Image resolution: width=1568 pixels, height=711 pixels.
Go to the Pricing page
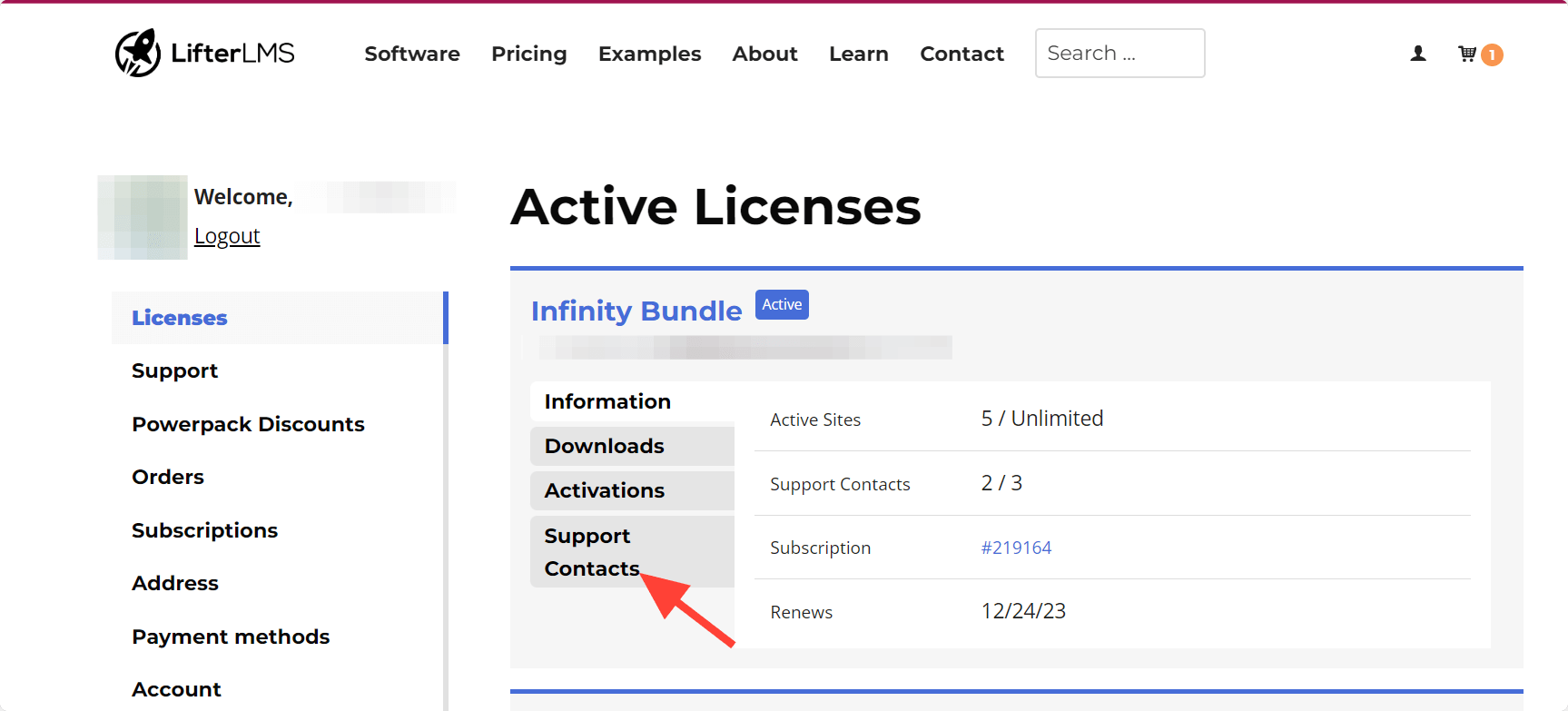pyautogui.click(x=529, y=54)
